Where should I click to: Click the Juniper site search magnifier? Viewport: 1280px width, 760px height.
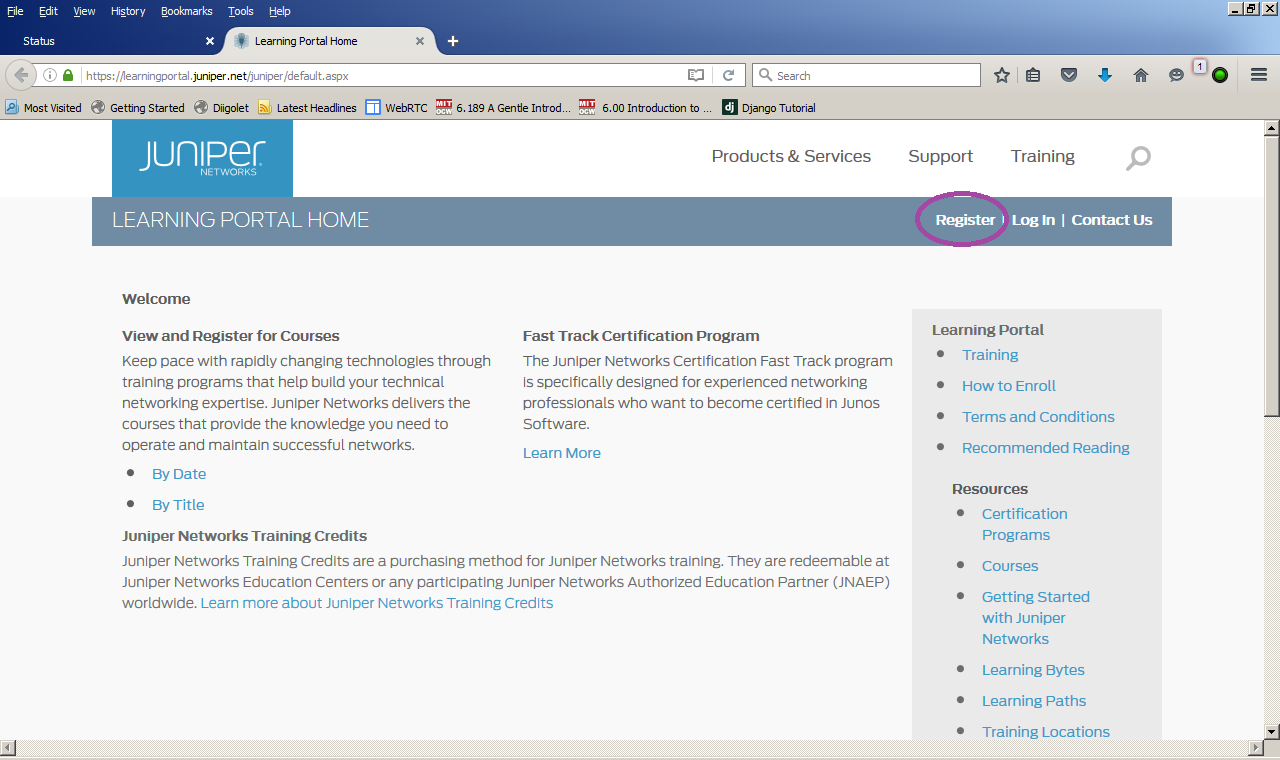(x=1138, y=158)
